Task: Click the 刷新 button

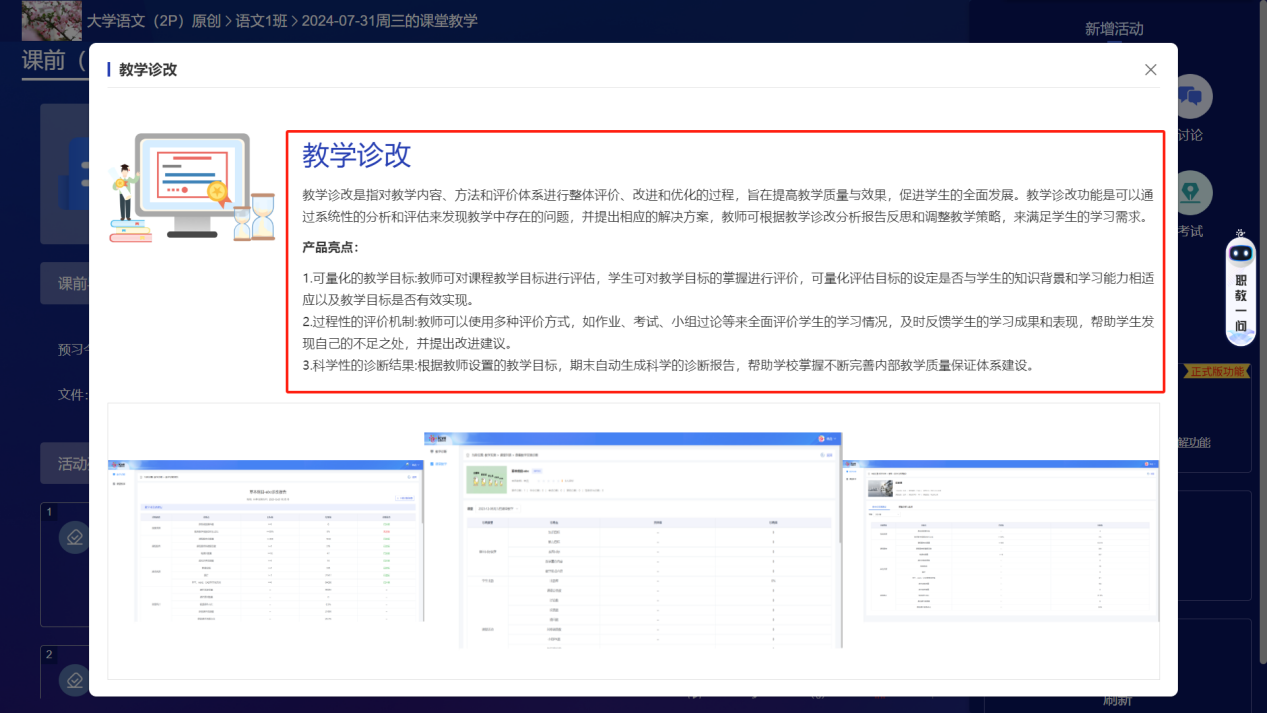Action: click(1119, 700)
